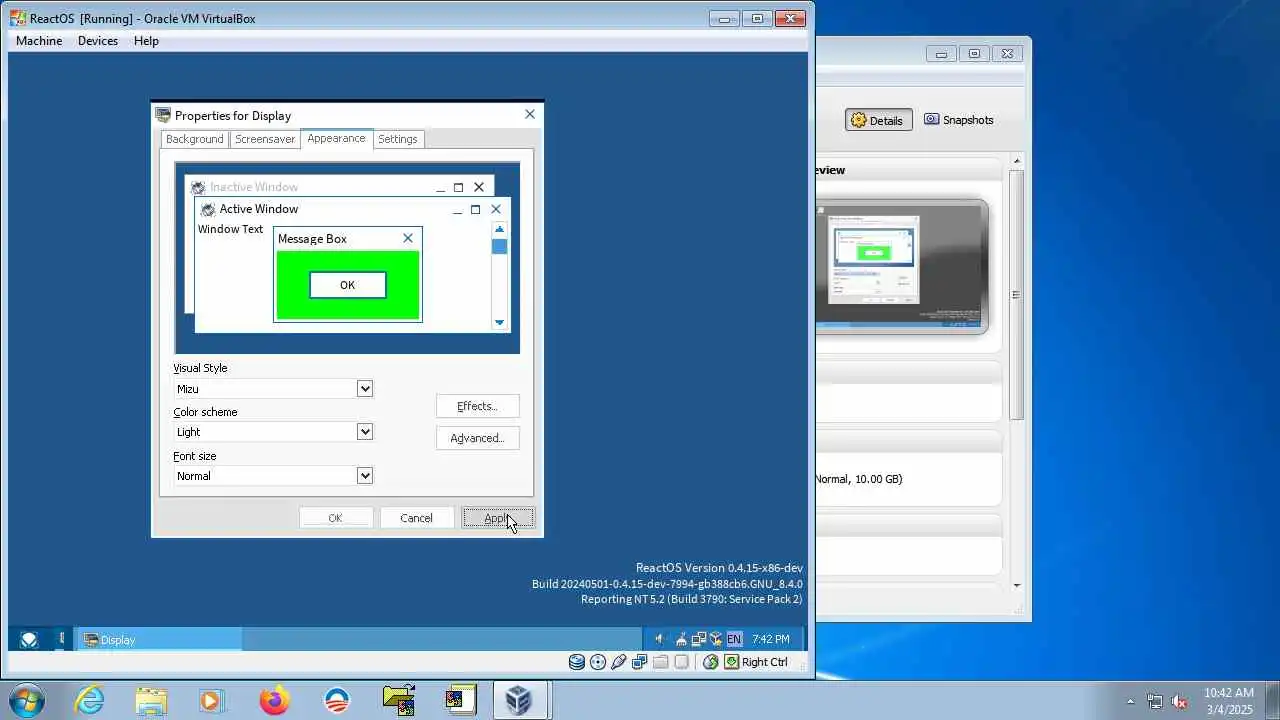Click the ReactOS tray volume speaker icon
The image size is (1280, 720).
coord(660,640)
